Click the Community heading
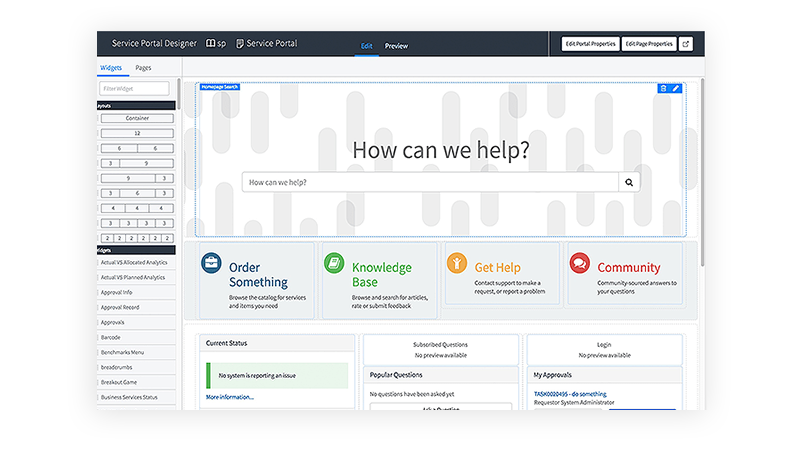The height and width of the screenshot is (457, 800). click(x=629, y=267)
